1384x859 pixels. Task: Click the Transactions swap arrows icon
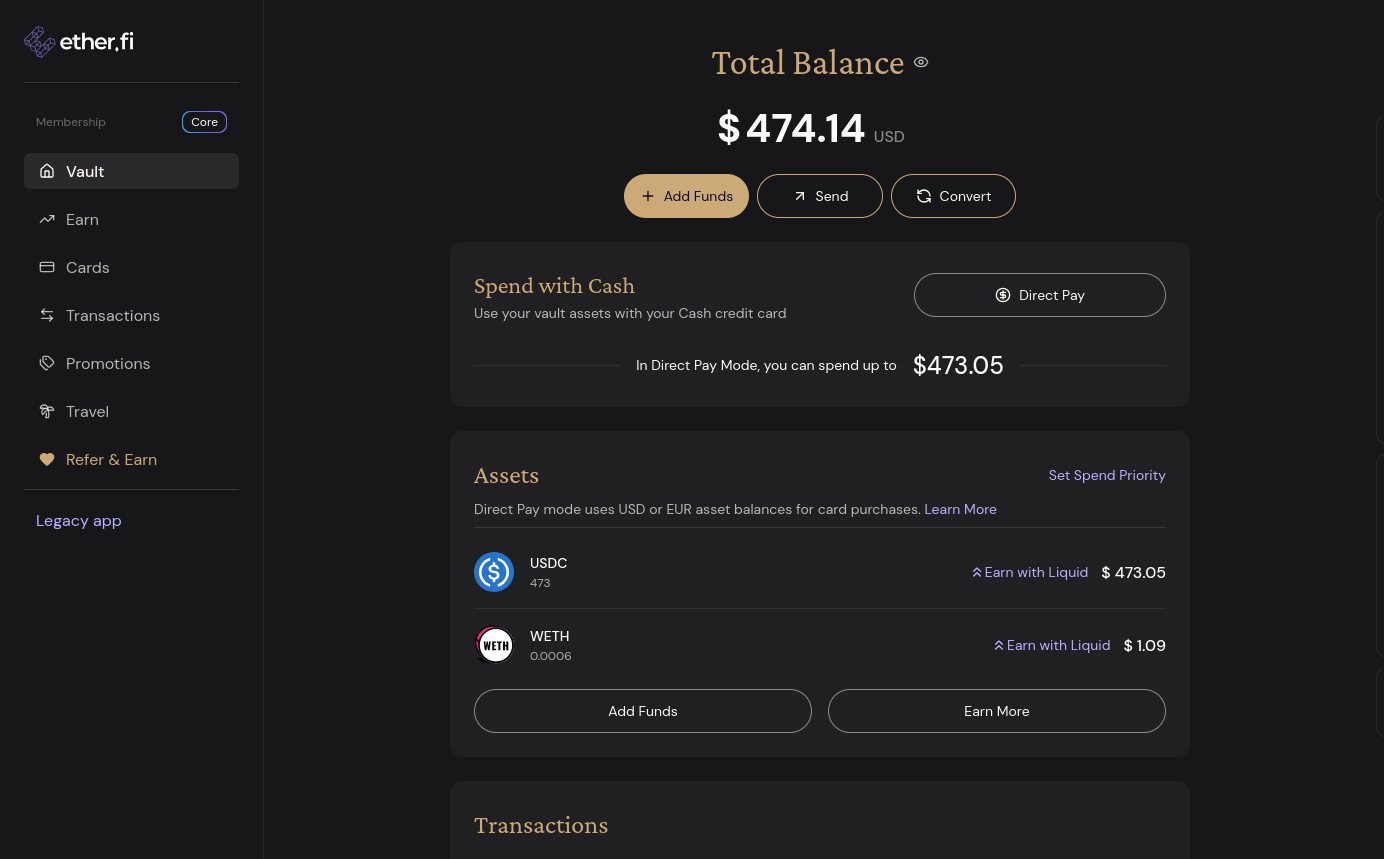(x=47, y=315)
